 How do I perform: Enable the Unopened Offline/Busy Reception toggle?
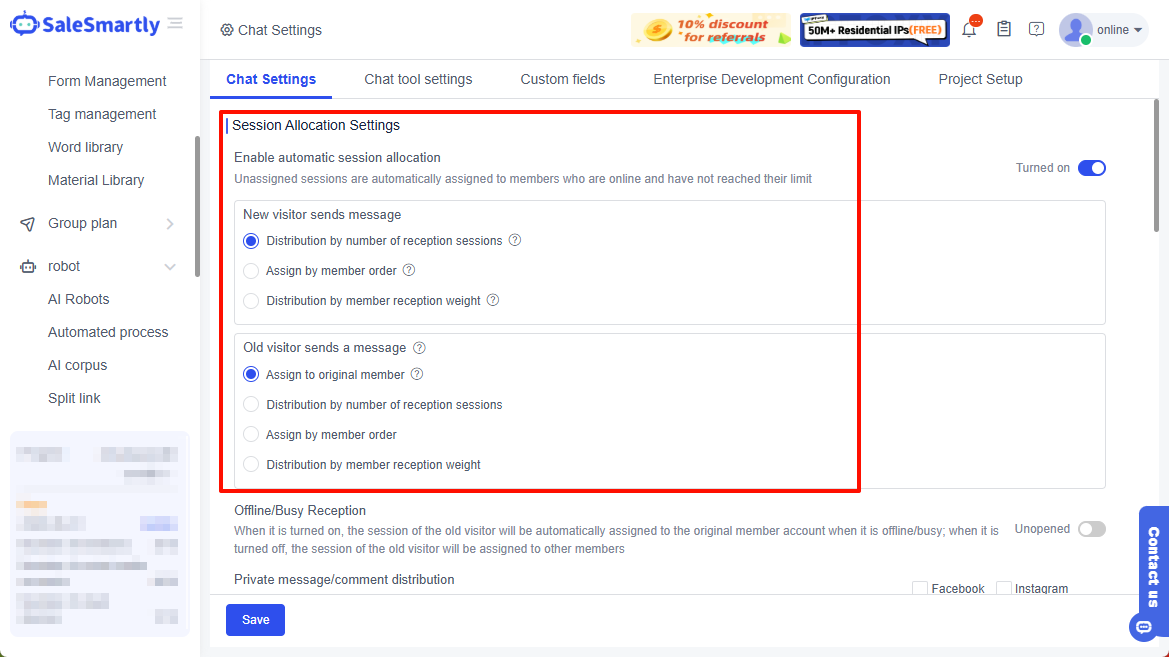[x=1091, y=529]
